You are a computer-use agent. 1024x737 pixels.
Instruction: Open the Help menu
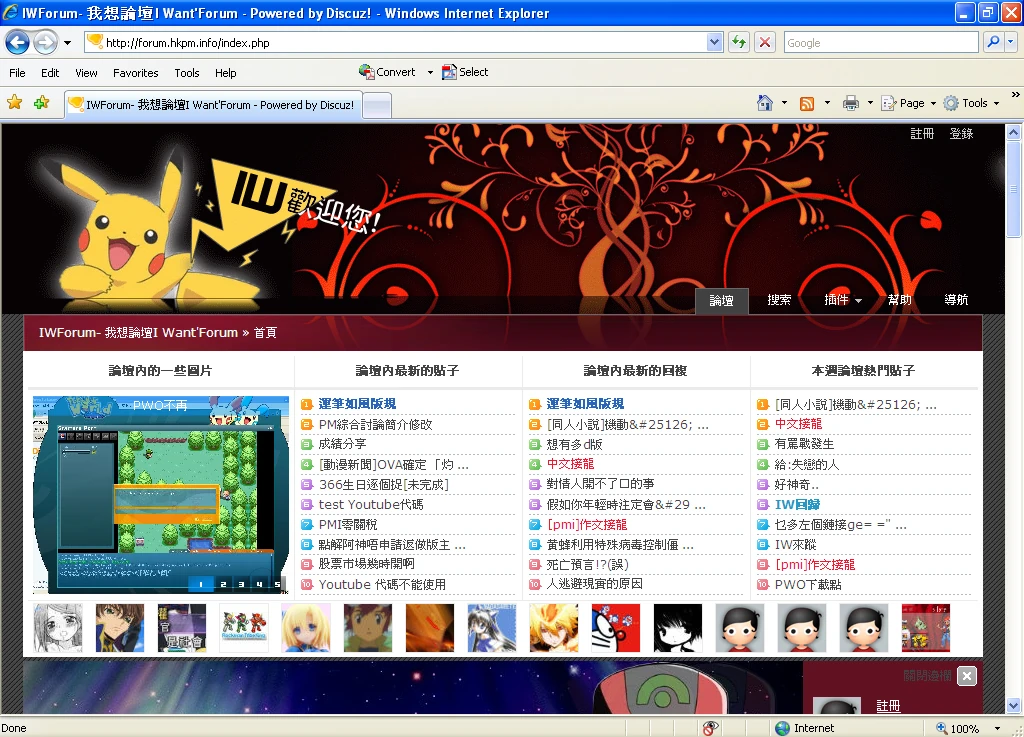point(225,73)
